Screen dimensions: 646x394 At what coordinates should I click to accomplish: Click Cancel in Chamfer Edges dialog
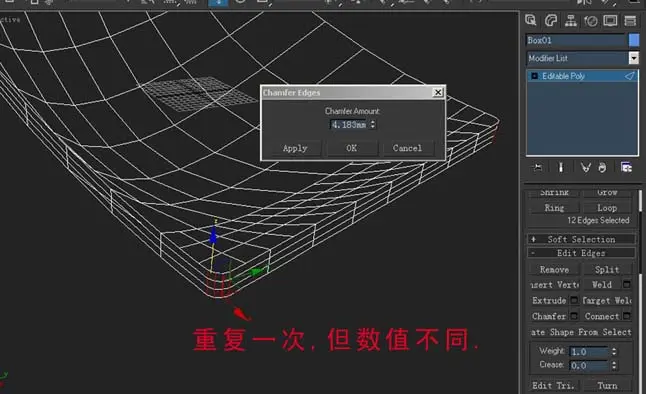click(x=407, y=148)
